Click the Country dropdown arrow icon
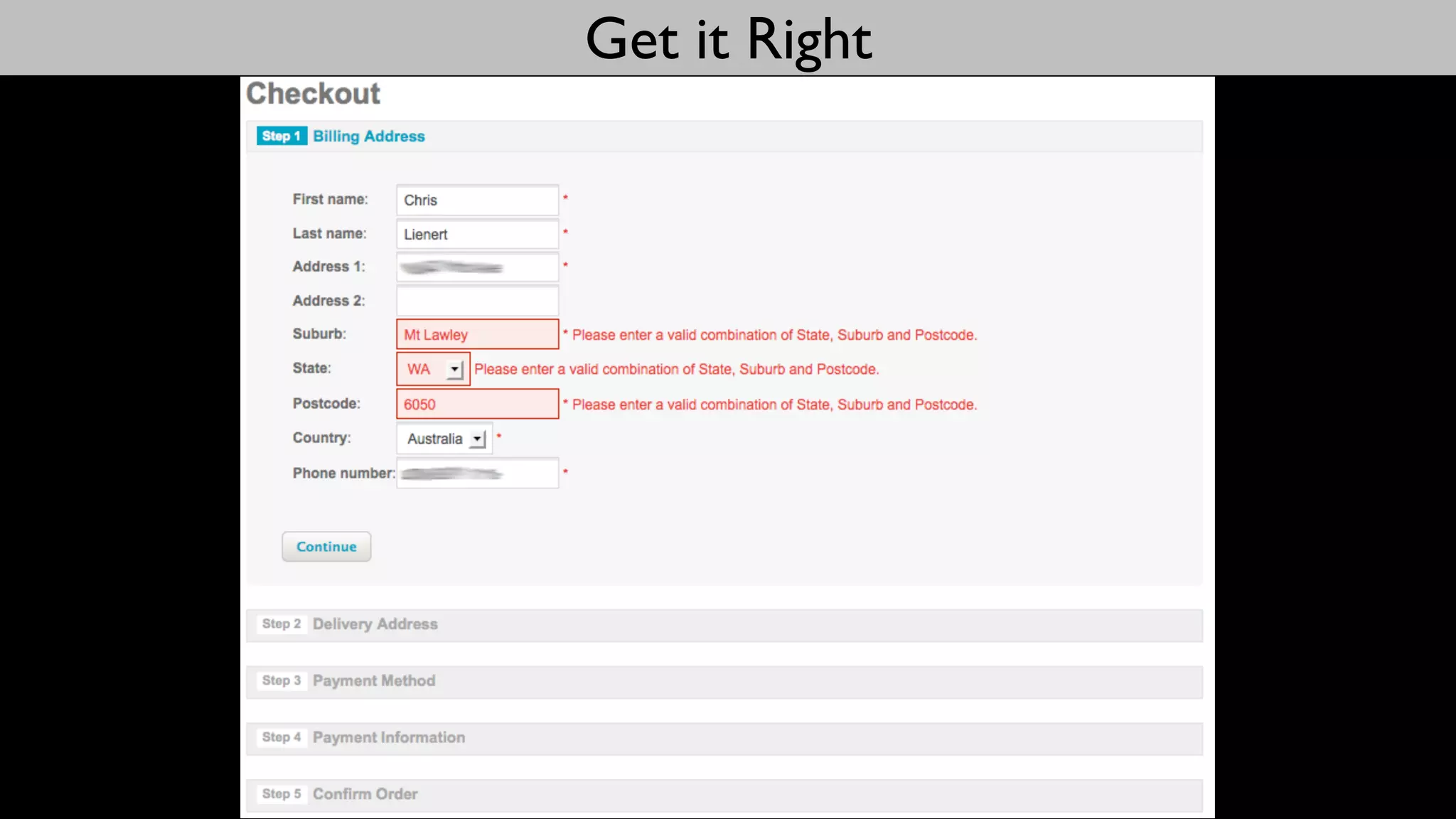 tap(478, 439)
